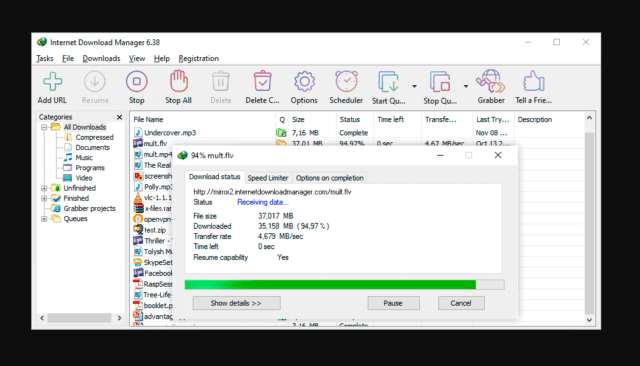Click the Stop toolbar icon
The height and width of the screenshot is (366, 640).
point(137,82)
